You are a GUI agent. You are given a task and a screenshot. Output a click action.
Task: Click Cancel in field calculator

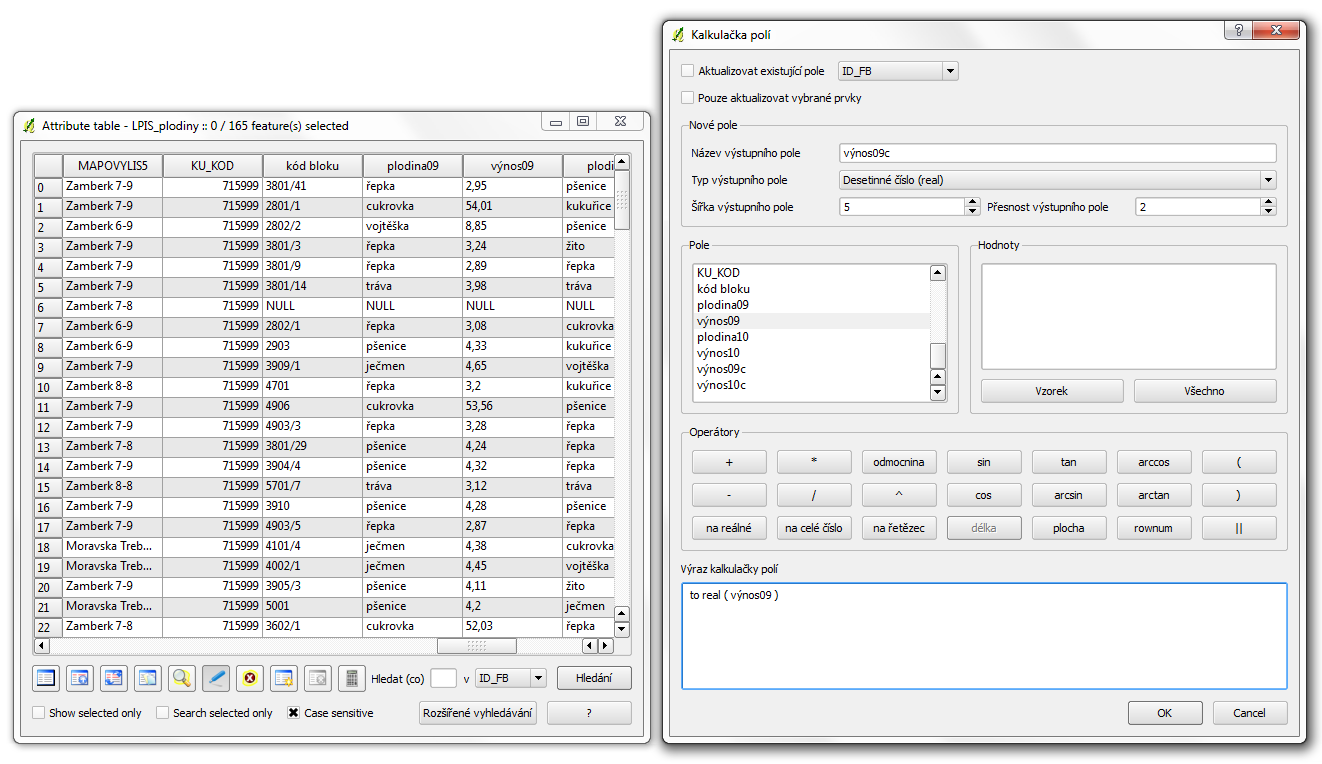(x=1249, y=713)
